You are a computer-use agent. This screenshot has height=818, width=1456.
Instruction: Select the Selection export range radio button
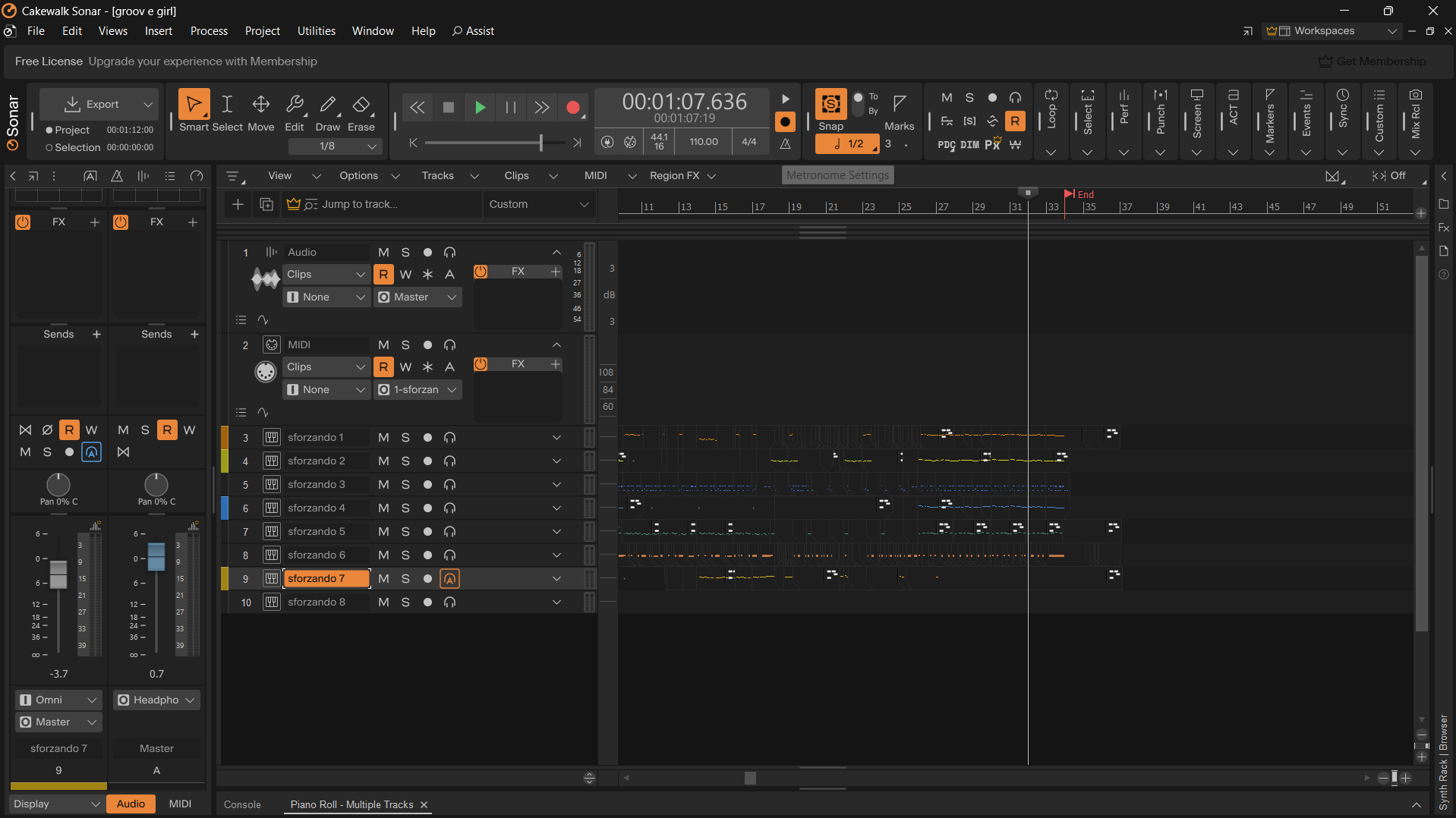[49, 148]
